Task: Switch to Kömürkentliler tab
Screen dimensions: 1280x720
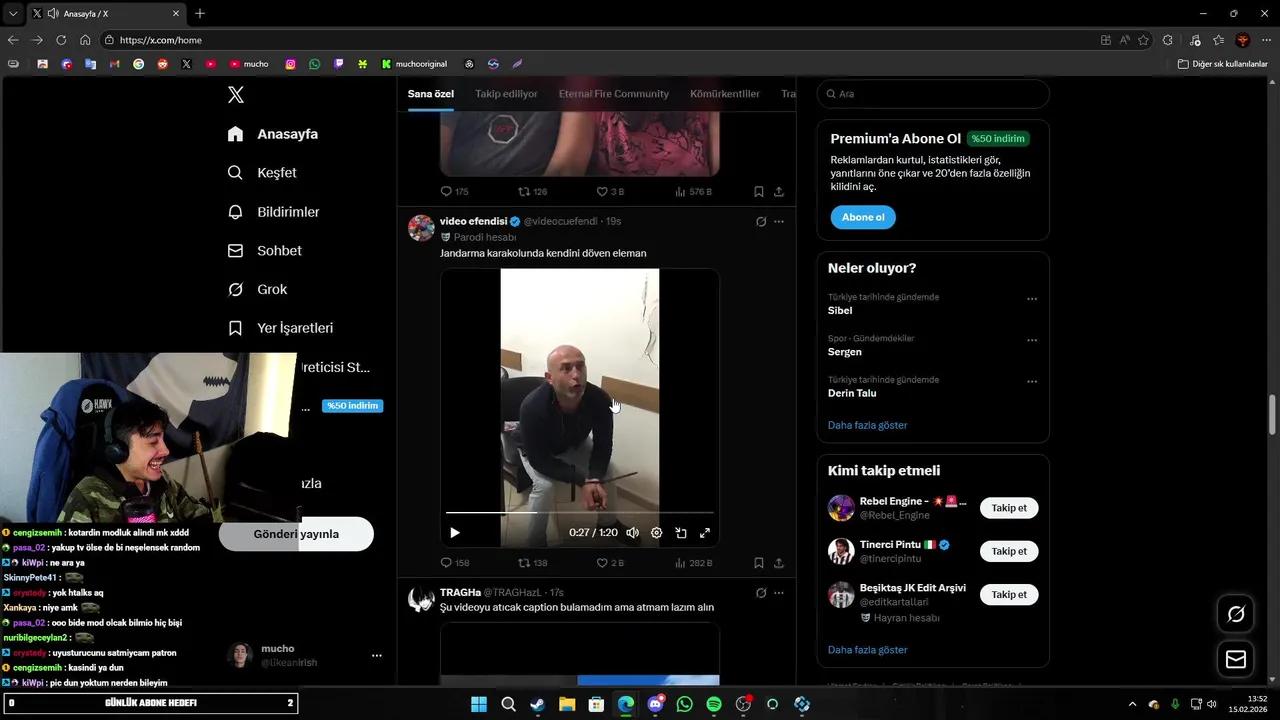Action: 725,94
